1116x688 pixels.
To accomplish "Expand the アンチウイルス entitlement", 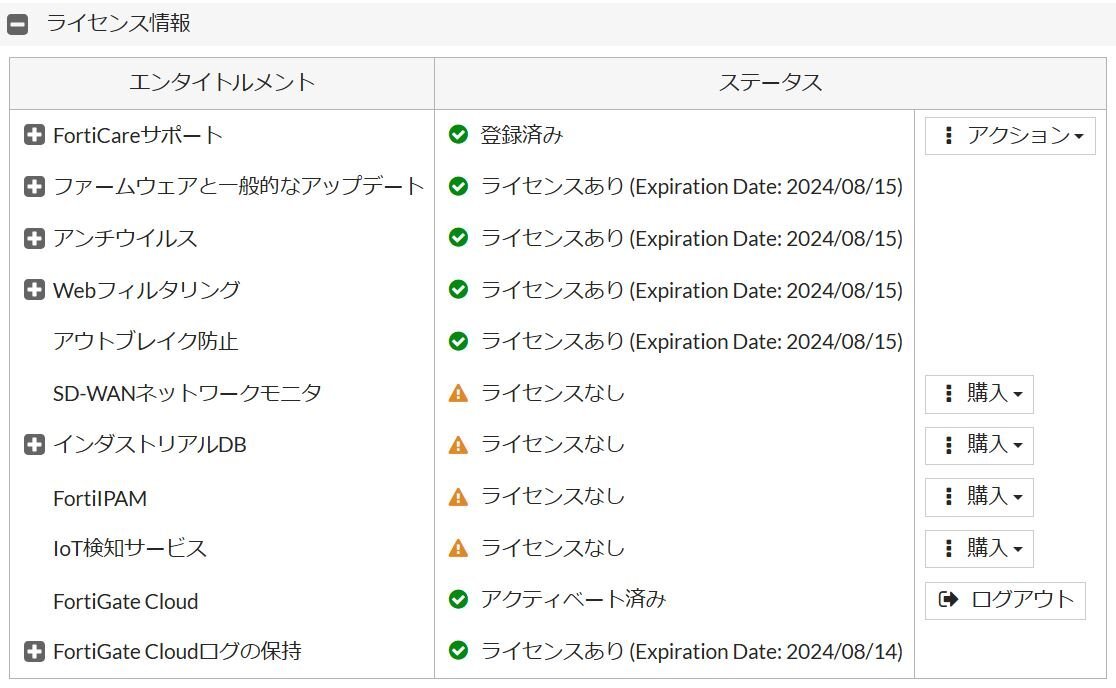I will pos(34,239).
